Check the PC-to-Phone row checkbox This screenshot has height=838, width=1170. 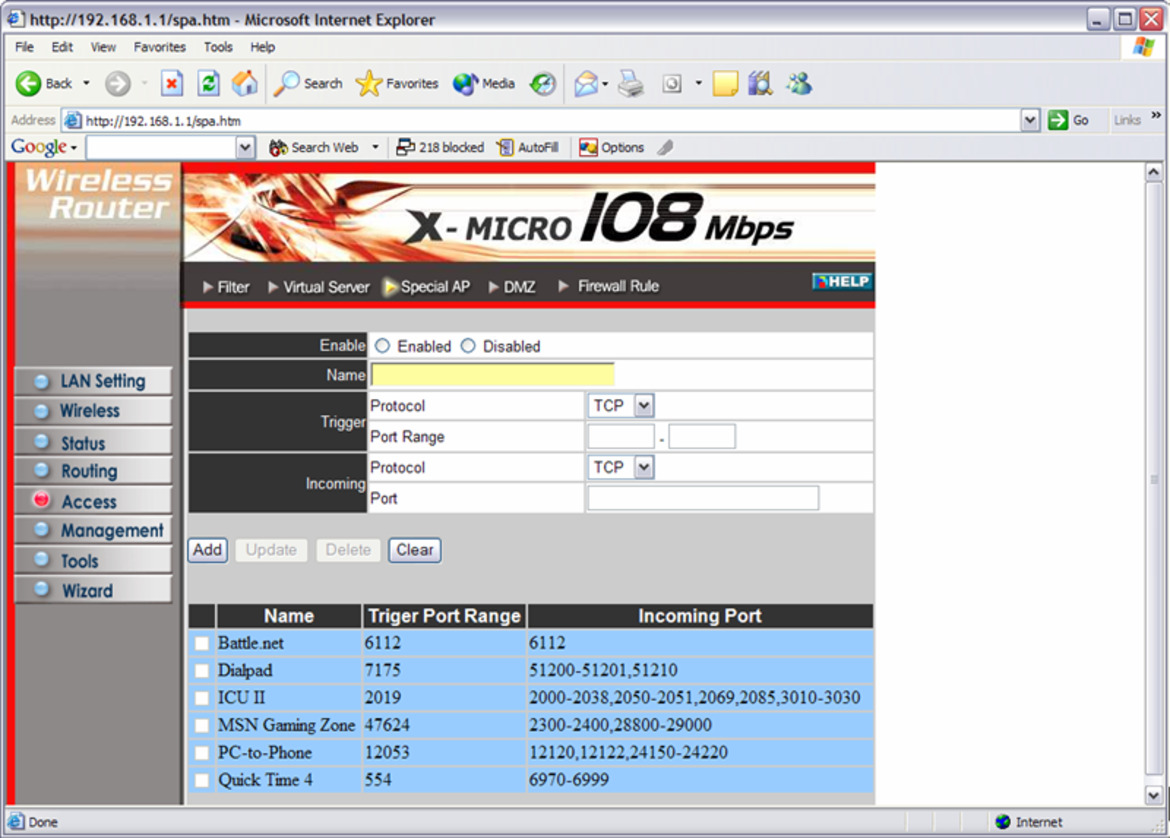pyautogui.click(x=201, y=753)
